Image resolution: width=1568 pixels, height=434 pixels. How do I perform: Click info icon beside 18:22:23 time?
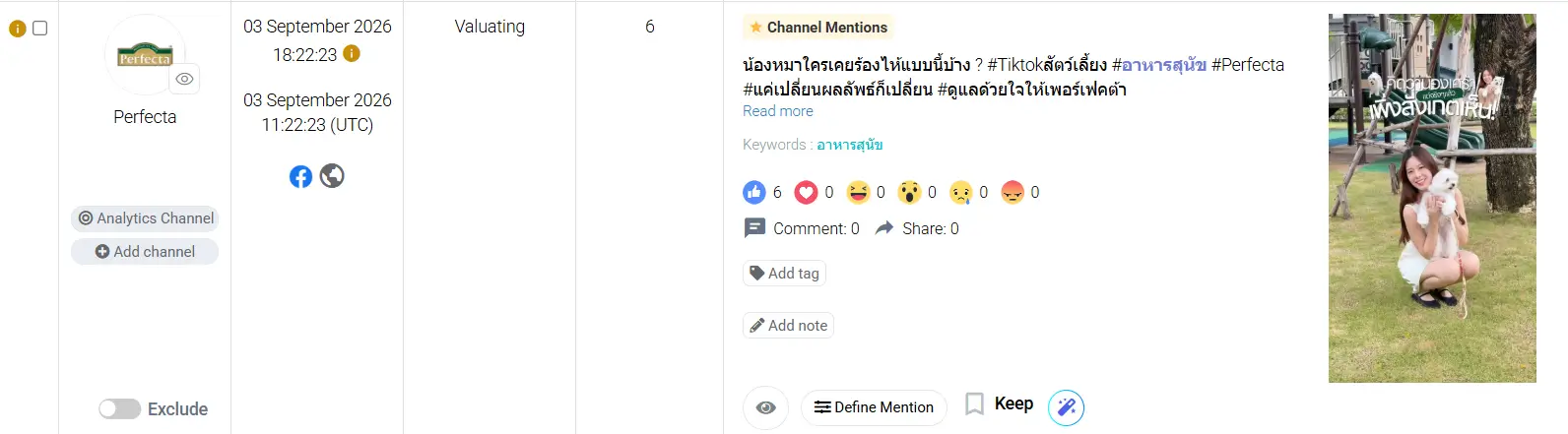click(x=352, y=53)
